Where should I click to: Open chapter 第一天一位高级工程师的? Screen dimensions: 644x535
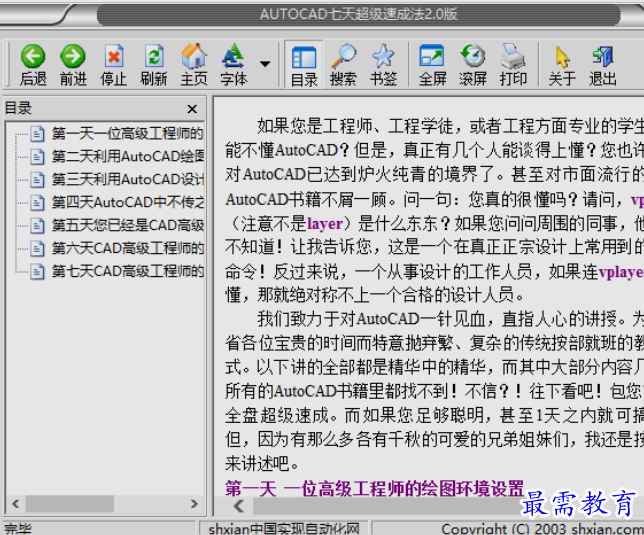tap(127, 133)
